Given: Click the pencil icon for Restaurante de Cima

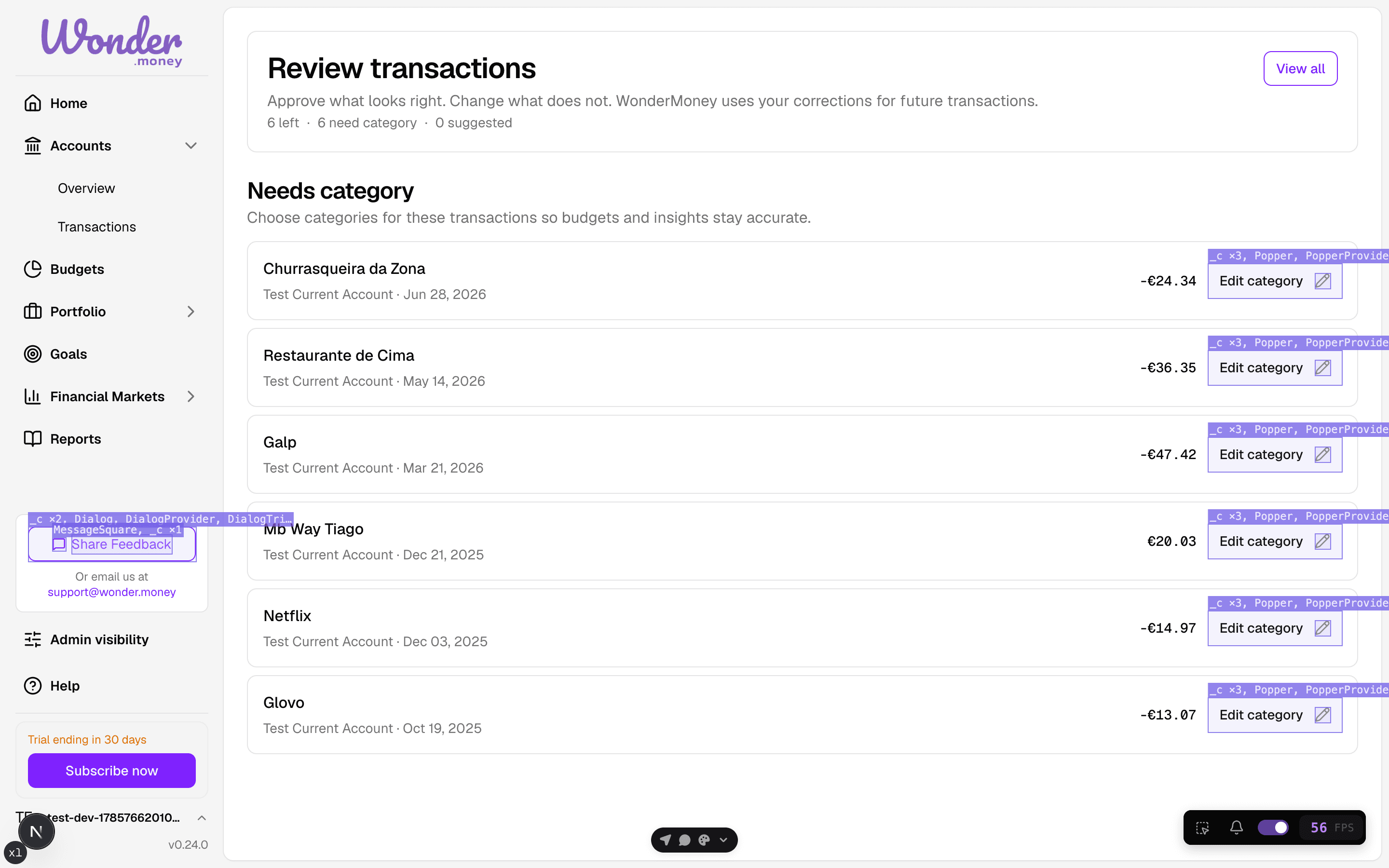Looking at the screenshot, I should 1322,368.
